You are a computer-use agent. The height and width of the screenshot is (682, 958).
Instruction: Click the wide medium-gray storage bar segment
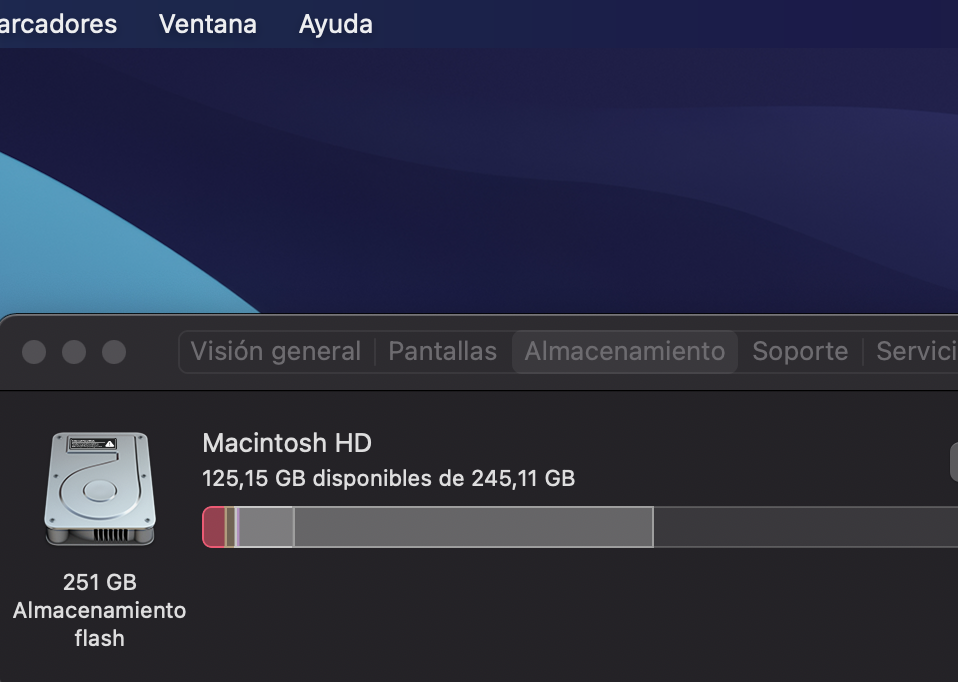click(473, 527)
